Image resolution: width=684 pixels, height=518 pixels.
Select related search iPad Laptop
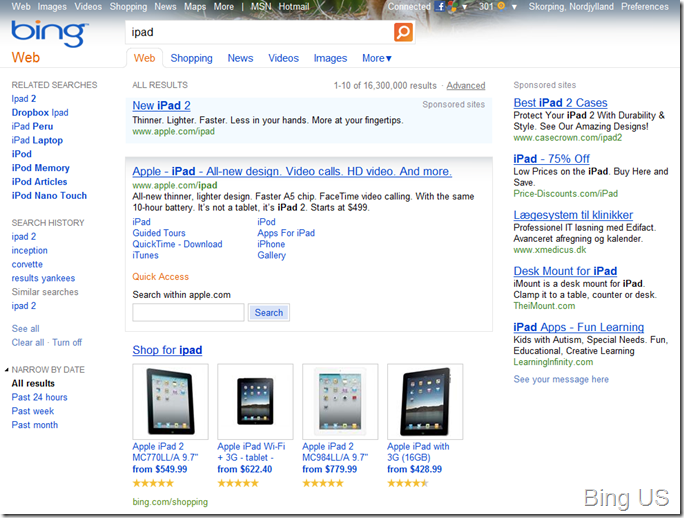click(37, 140)
